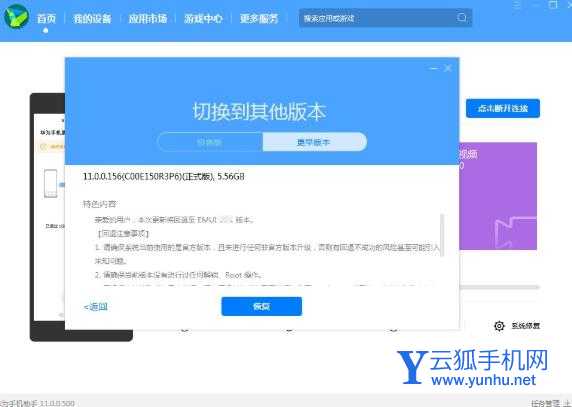572x407 pixels.
Task: Open 任务管理 in status bar
Action: [x=546, y=403]
